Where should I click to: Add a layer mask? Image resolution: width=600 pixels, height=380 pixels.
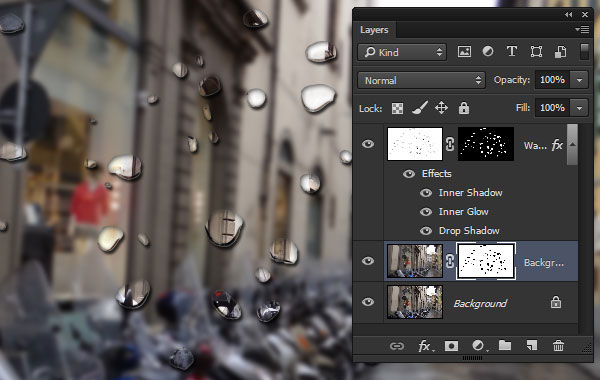pos(451,346)
